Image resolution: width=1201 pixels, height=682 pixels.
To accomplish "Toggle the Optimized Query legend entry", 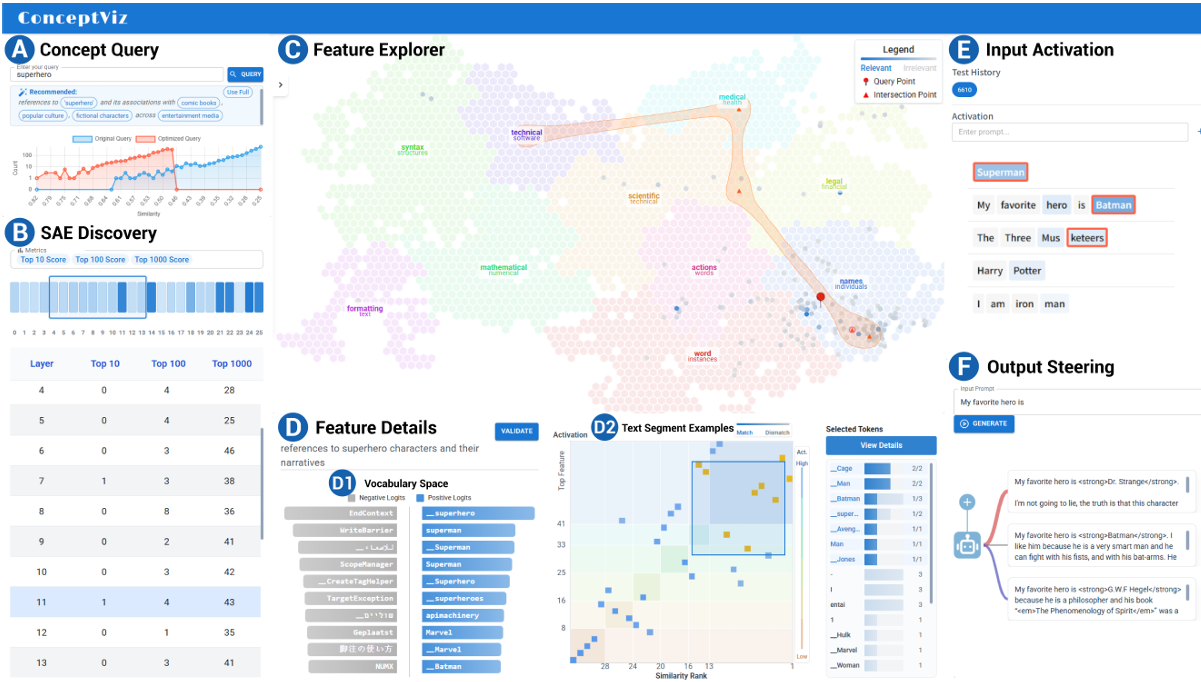I will point(180,138).
